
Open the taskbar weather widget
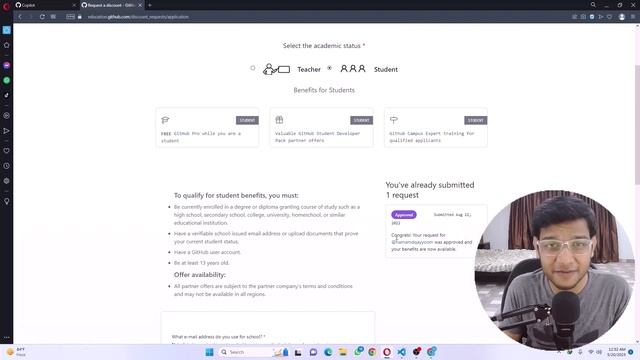pos(16,352)
